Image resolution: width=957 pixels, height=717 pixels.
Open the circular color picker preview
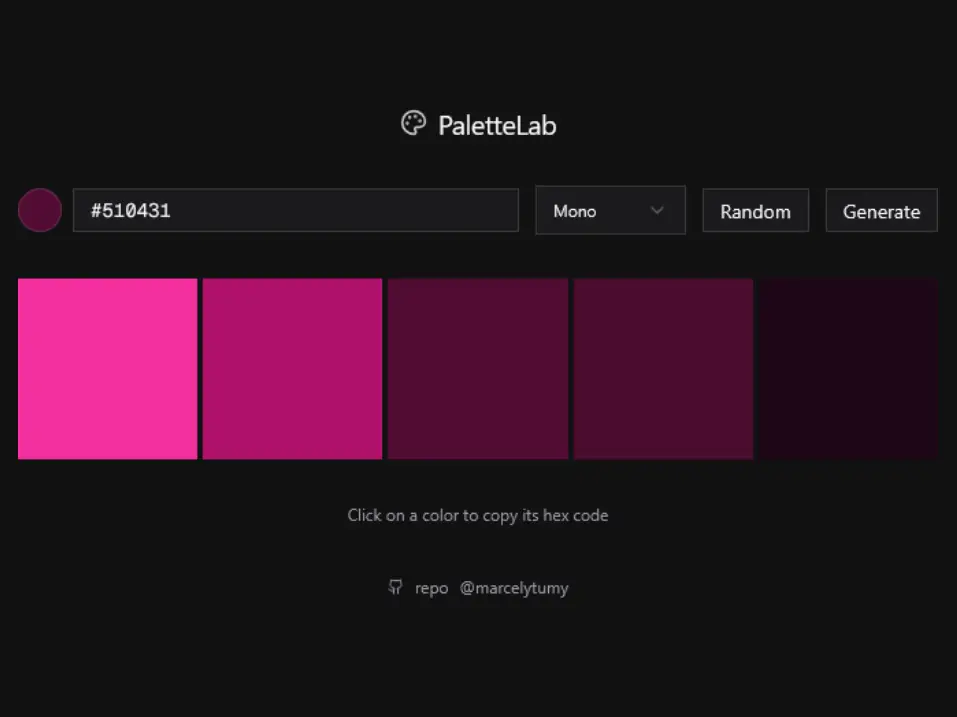[40, 210]
